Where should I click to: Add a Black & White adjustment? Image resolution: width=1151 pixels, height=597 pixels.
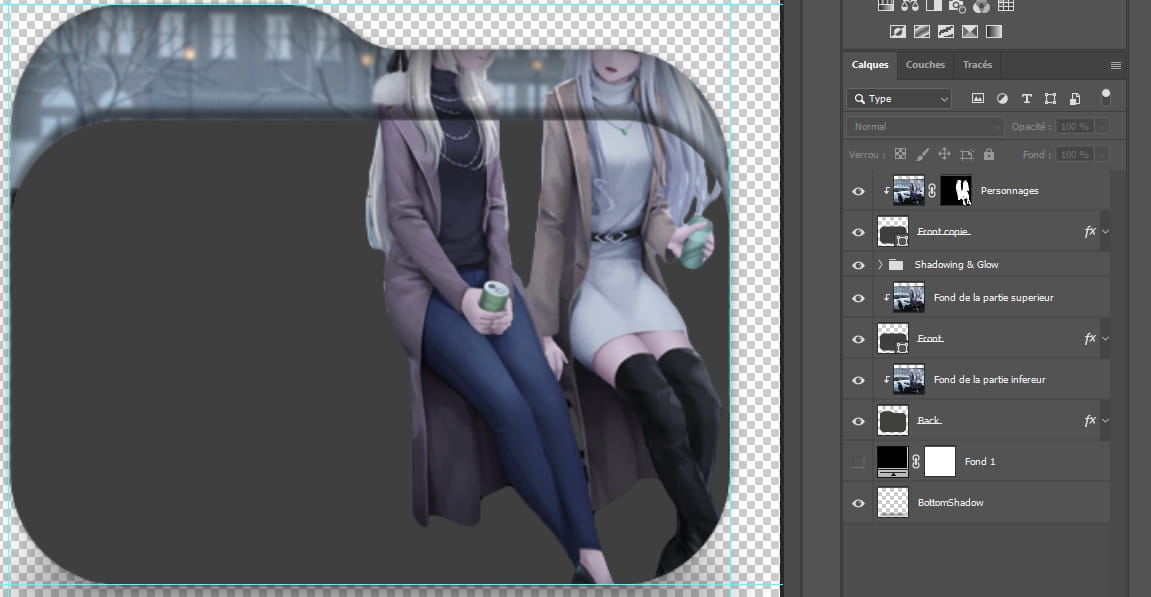(934, 6)
